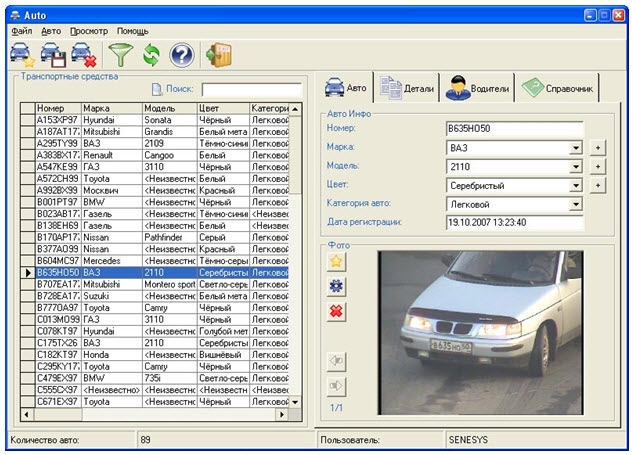Screen dimensions: 633x455
Task: Open the Помощь menu
Action: pyautogui.click(x=133, y=31)
